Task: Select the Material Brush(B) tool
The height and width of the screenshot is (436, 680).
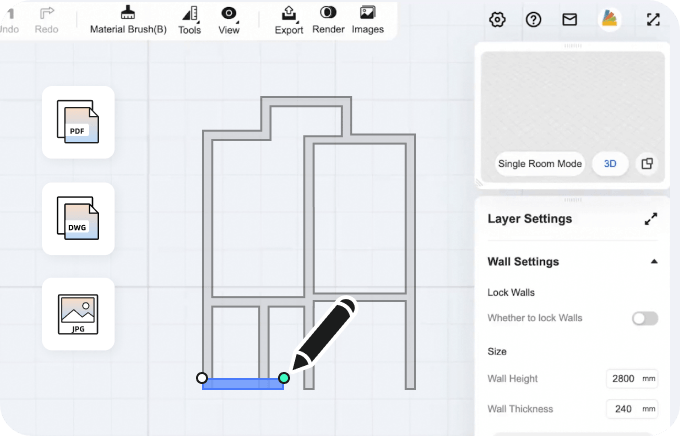Action: coord(128,20)
